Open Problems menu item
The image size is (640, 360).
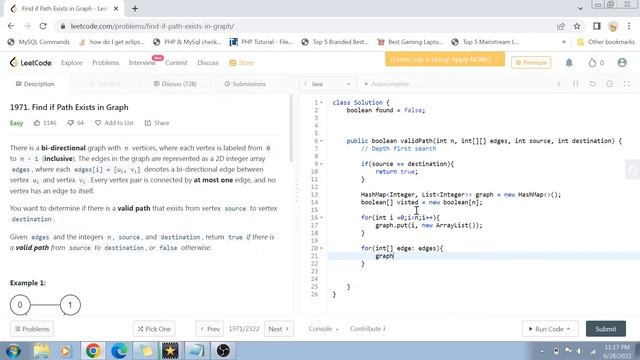coord(105,62)
